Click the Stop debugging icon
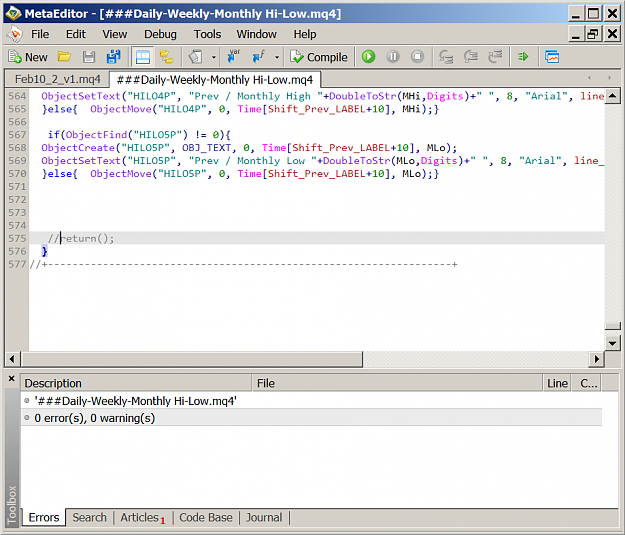This screenshot has width=625, height=535. tap(417, 57)
